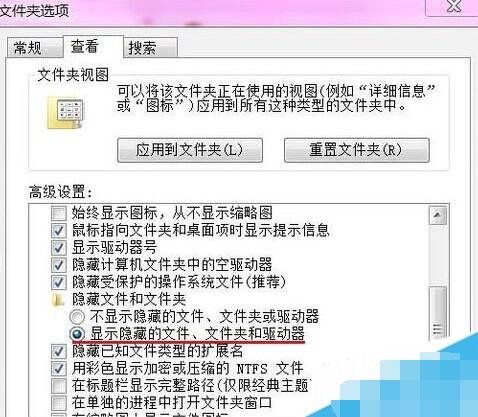
Task: Enable 在单独的进程中打开文件夹窗口
Action: coord(58,403)
